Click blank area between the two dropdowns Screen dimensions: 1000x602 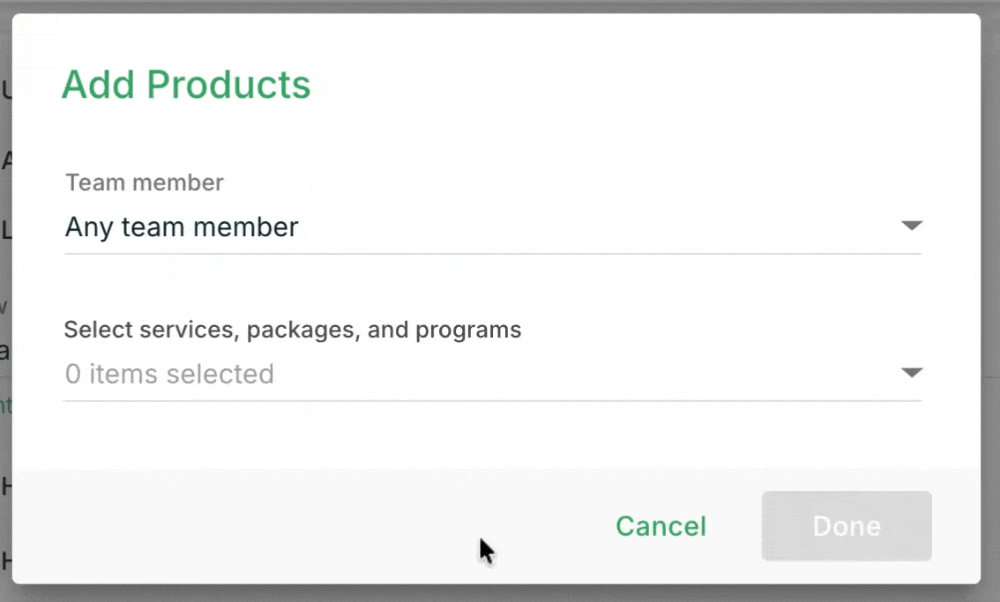point(492,287)
